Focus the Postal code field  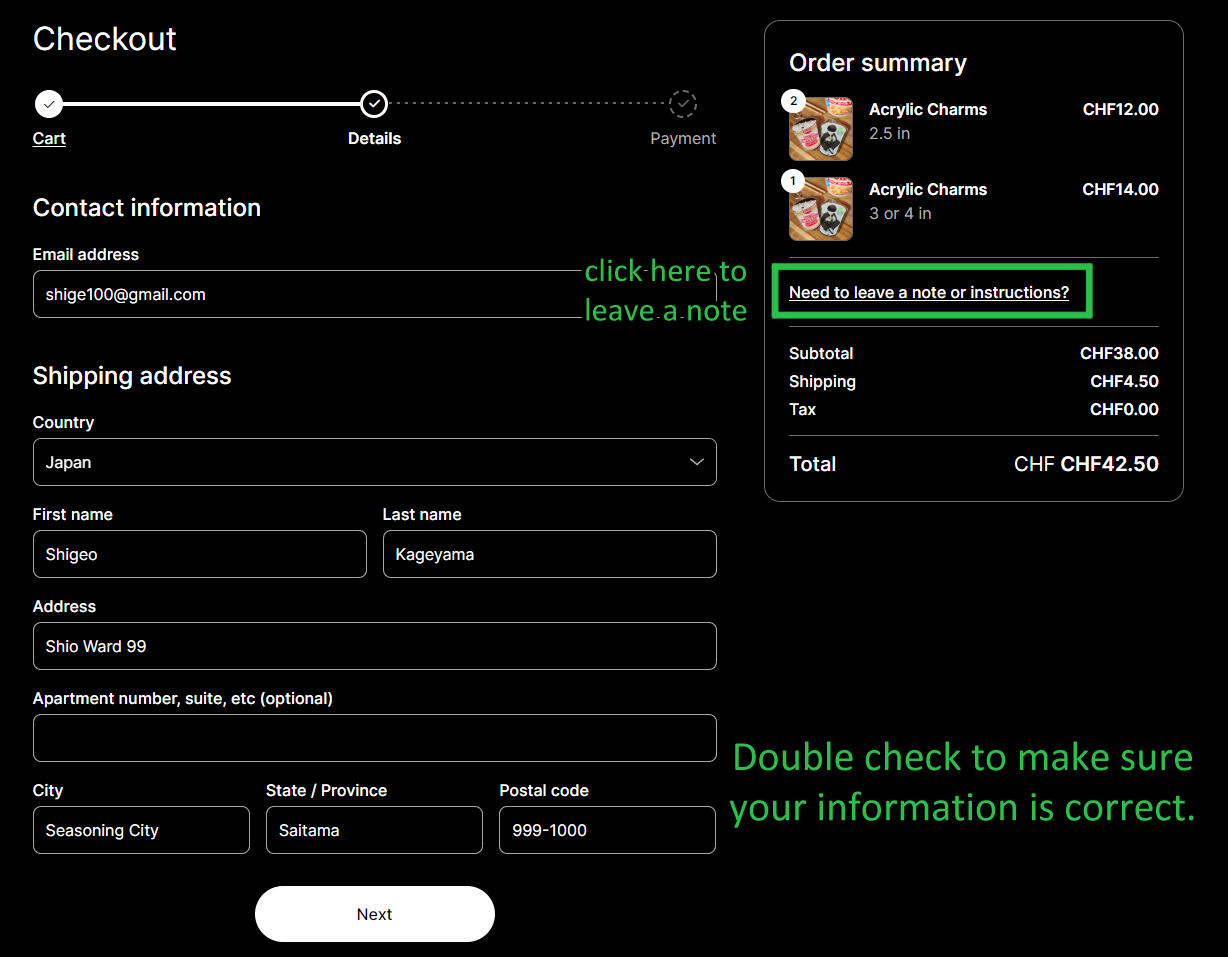tap(607, 830)
